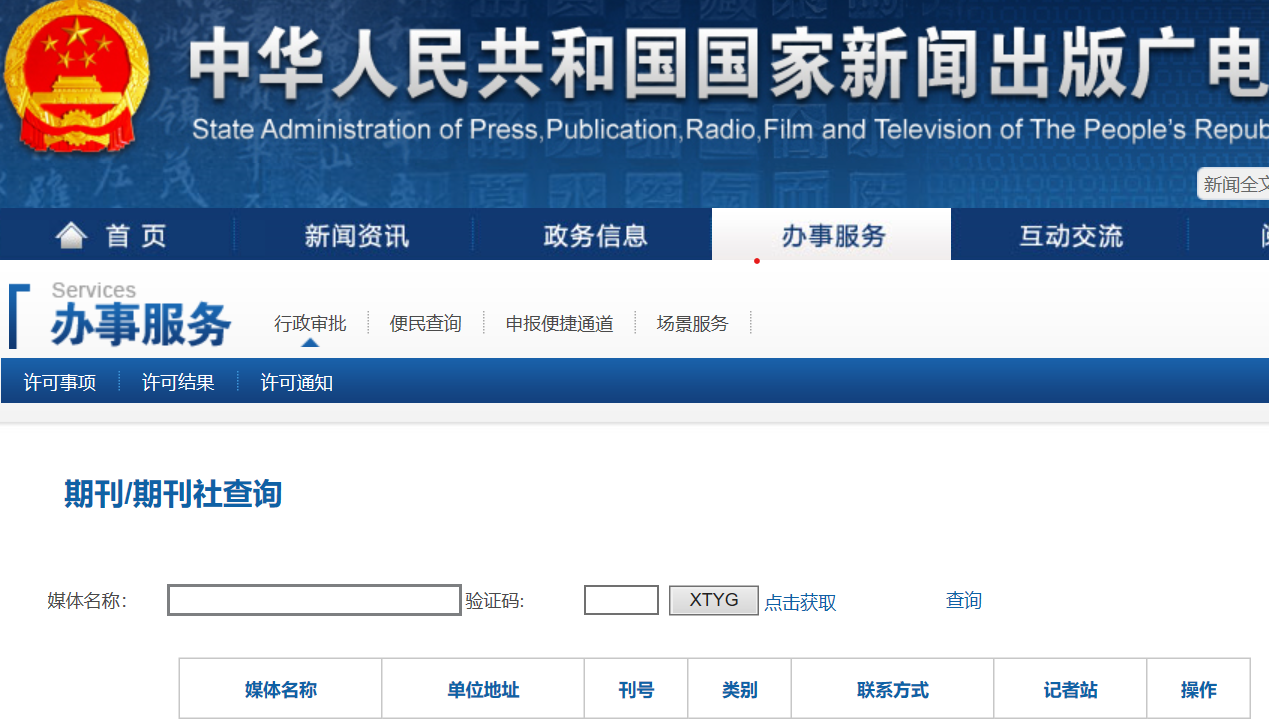
Task: Switch to the 互动交流 tab
Action: tap(1068, 234)
